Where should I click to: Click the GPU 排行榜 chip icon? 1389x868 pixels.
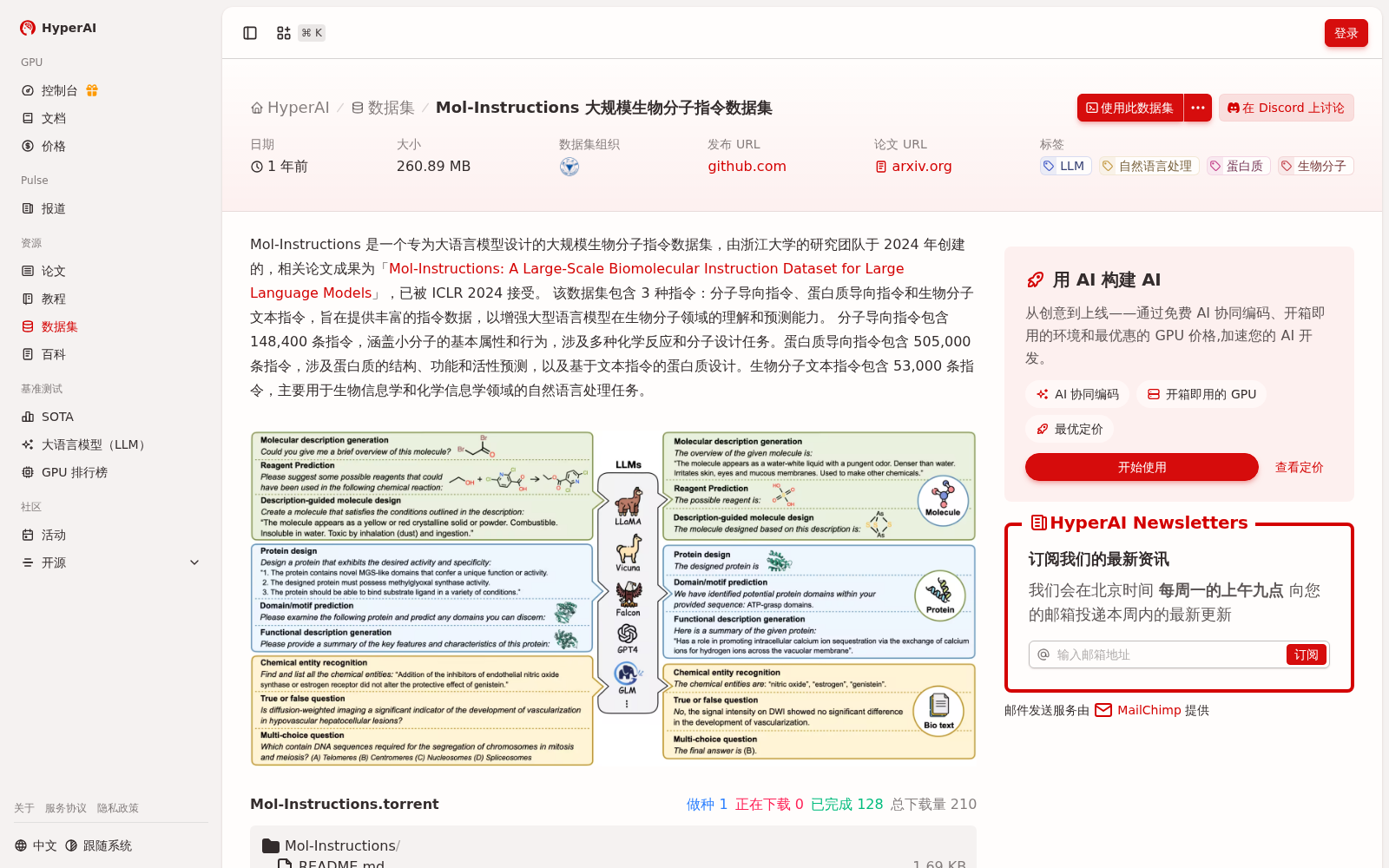[x=28, y=472]
